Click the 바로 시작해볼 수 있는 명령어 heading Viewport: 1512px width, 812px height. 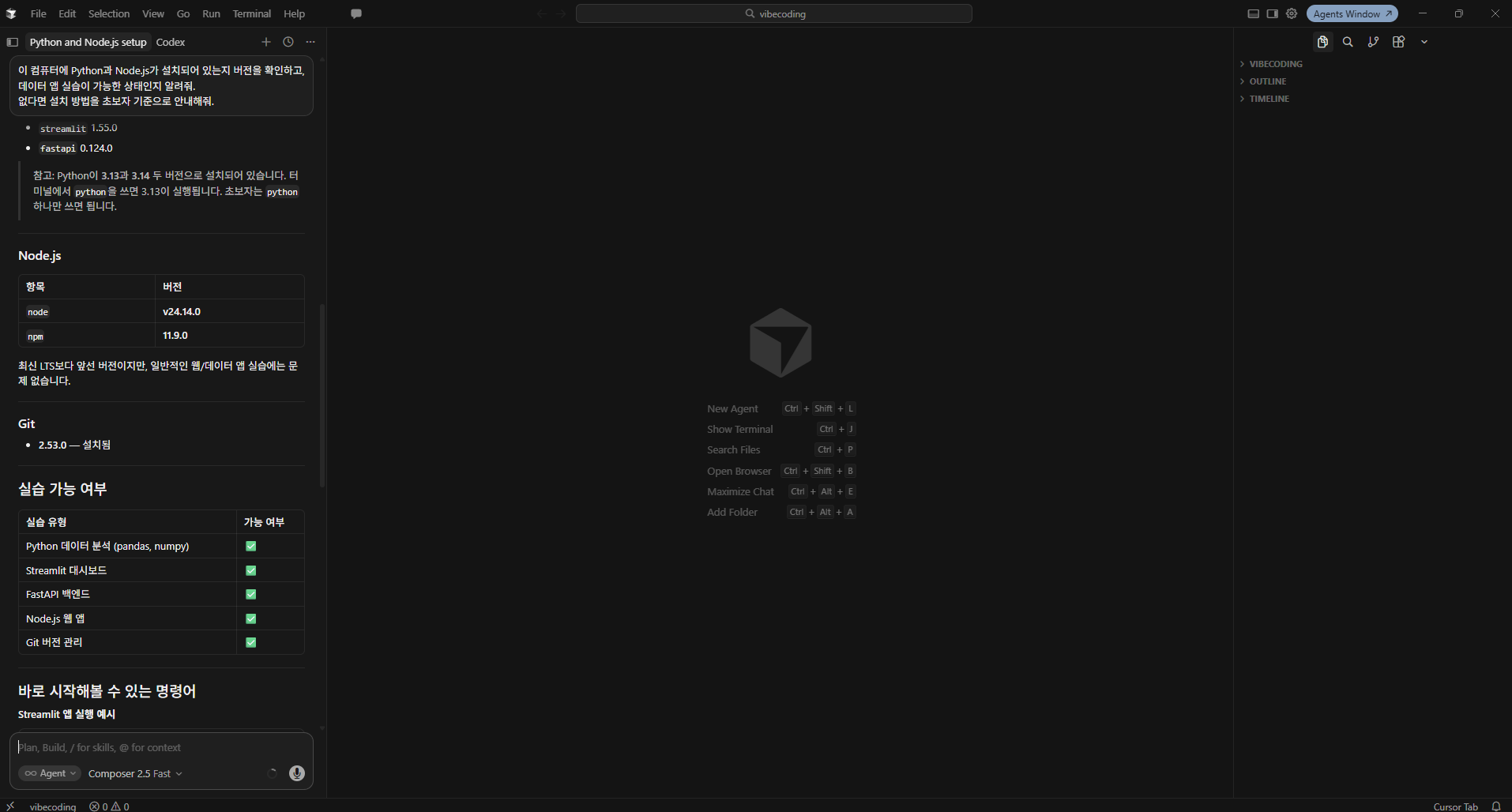click(x=107, y=690)
